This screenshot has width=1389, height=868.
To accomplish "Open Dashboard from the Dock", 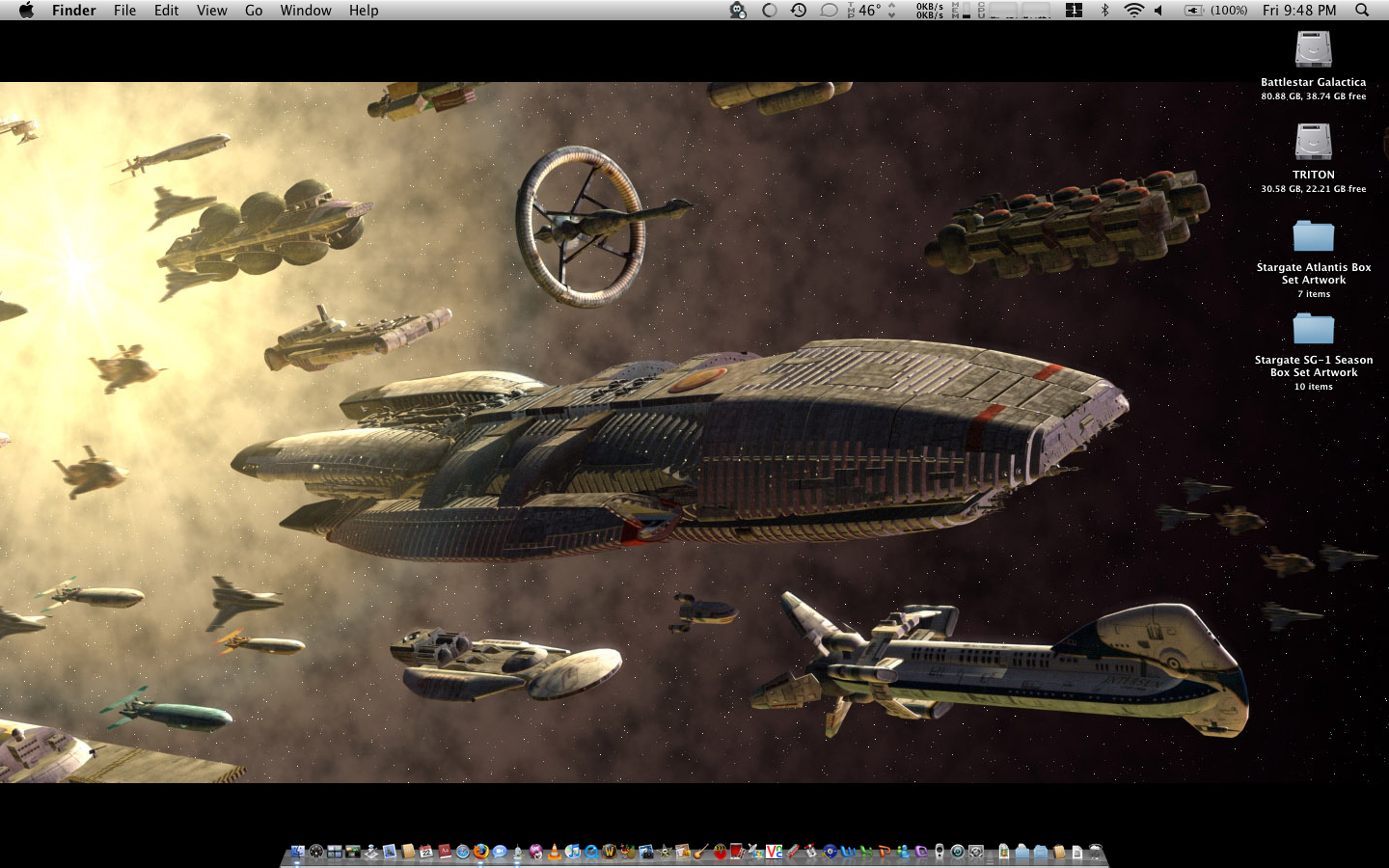I will pyautogui.click(x=316, y=852).
